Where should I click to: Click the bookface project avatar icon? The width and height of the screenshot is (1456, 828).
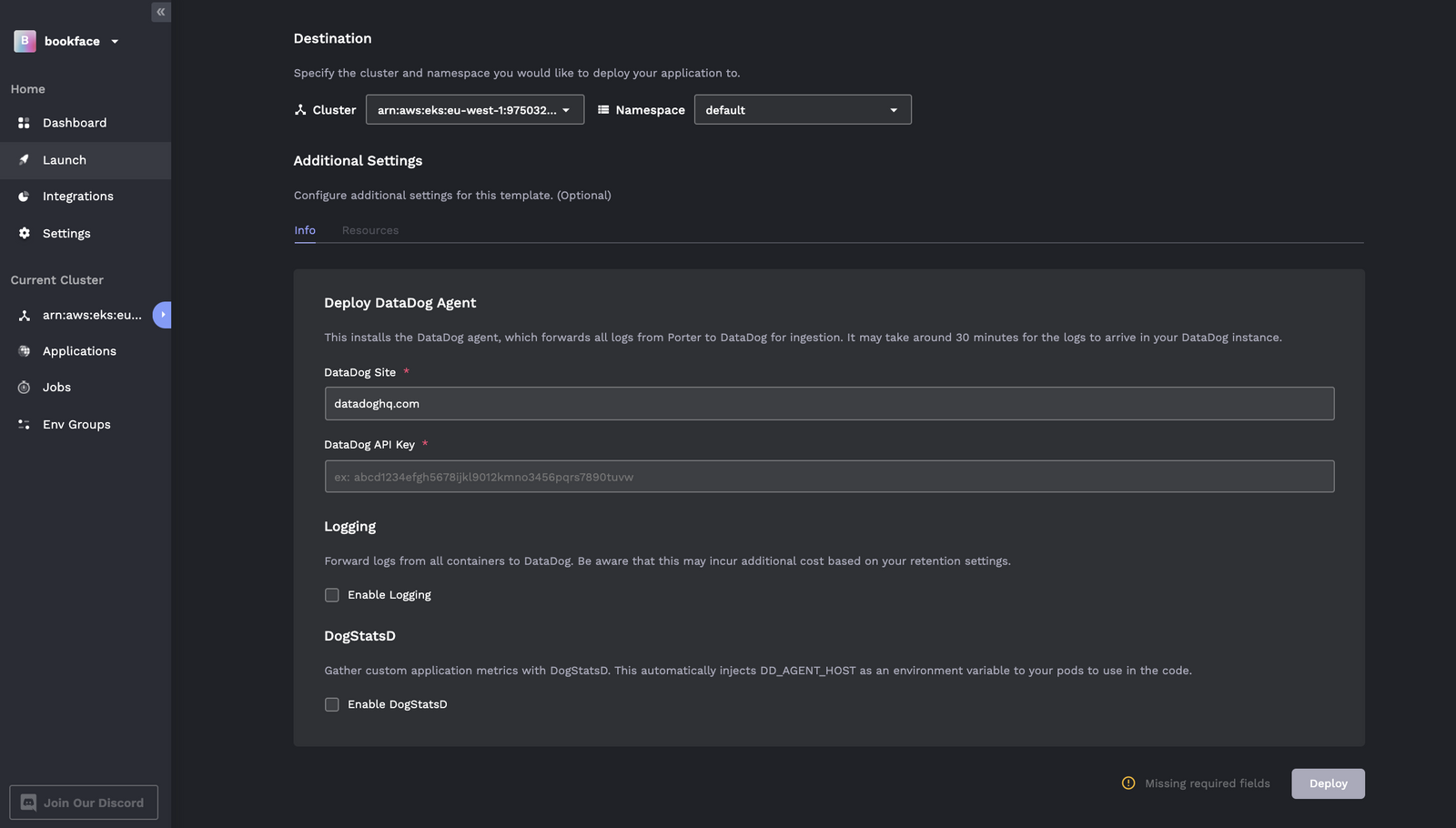pyautogui.click(x=25, y=41)
